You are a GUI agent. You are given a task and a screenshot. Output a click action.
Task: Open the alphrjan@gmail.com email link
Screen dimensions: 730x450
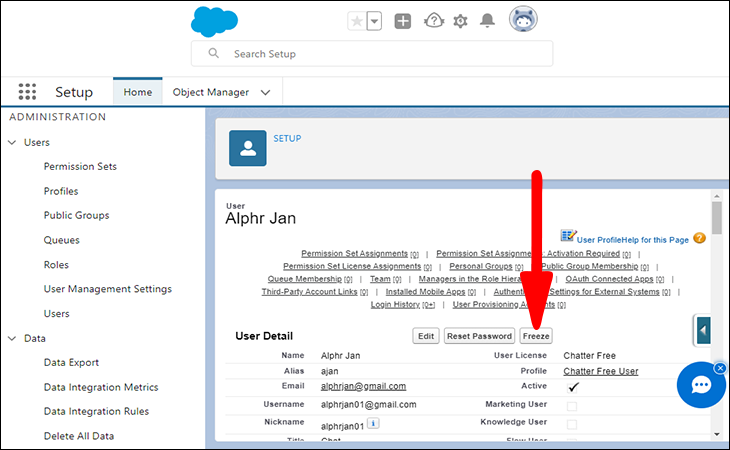363,386
